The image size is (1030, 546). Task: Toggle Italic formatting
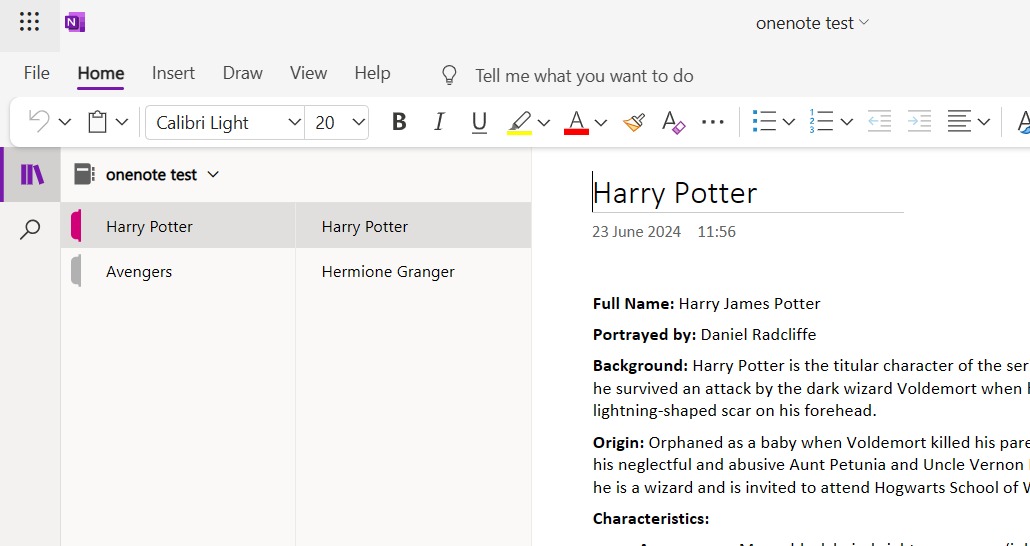[x=439, y=122]
